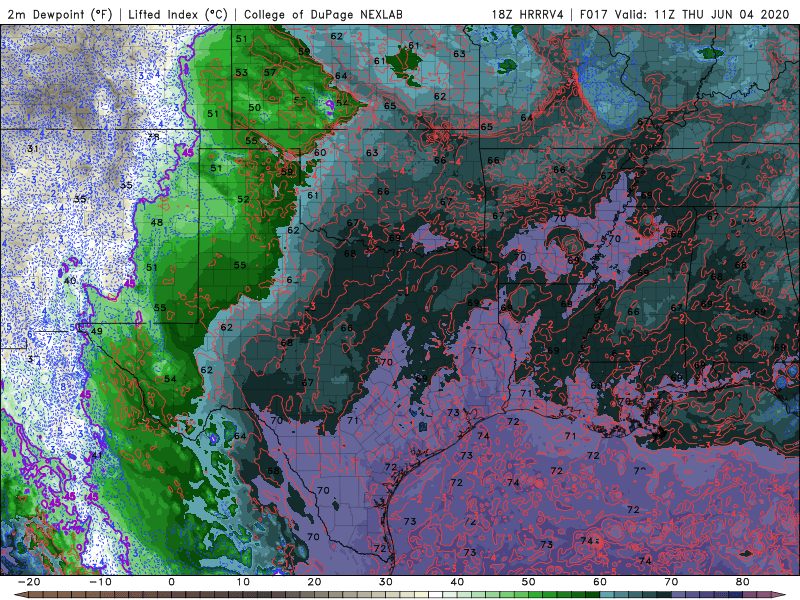This screenshot has width=800, height=600.
Task: Click the "57" dewpoint value on the map
Action: pos(270,72)
